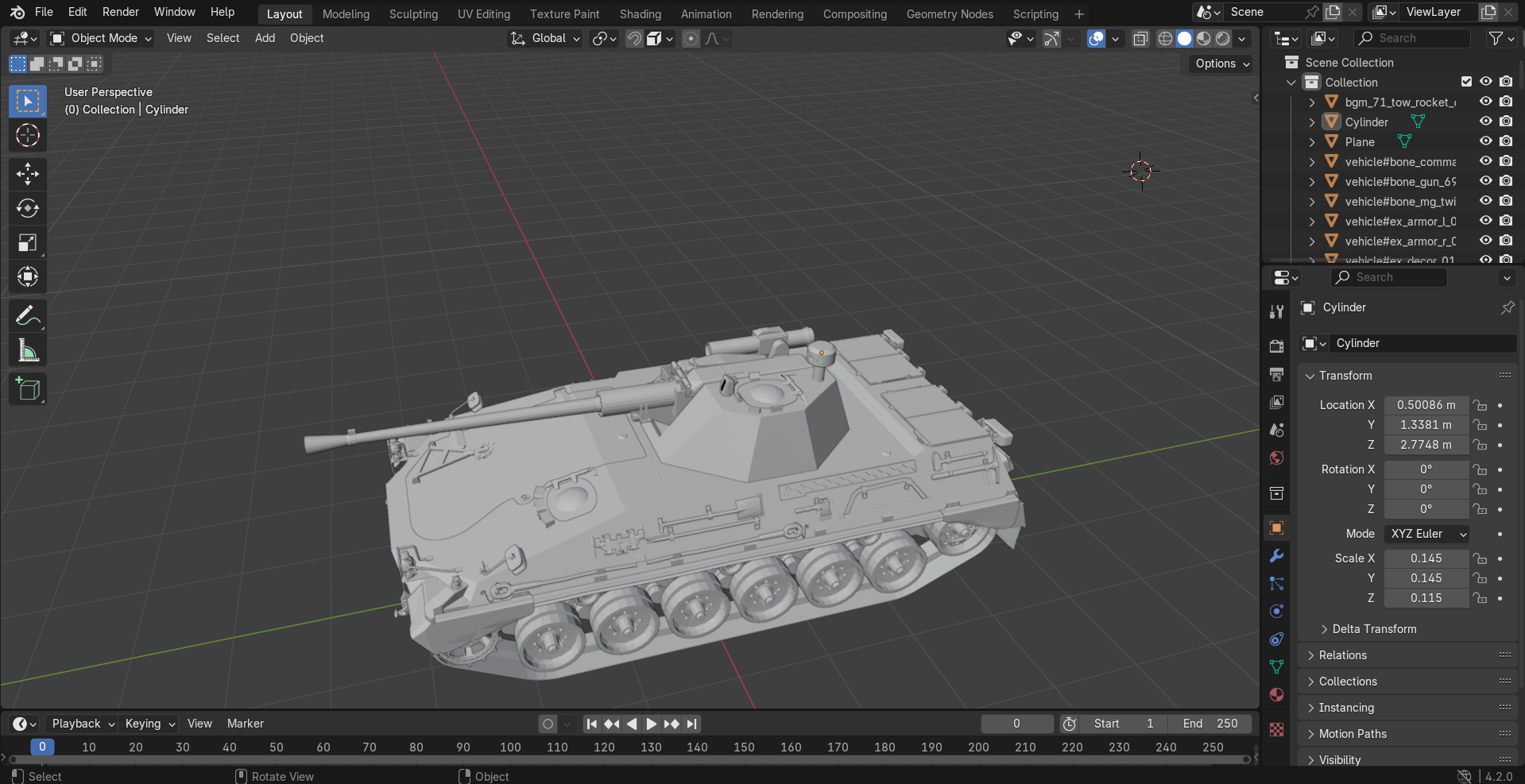Select the Measure tool
The image size is (1525, 784).
[28, 350]
